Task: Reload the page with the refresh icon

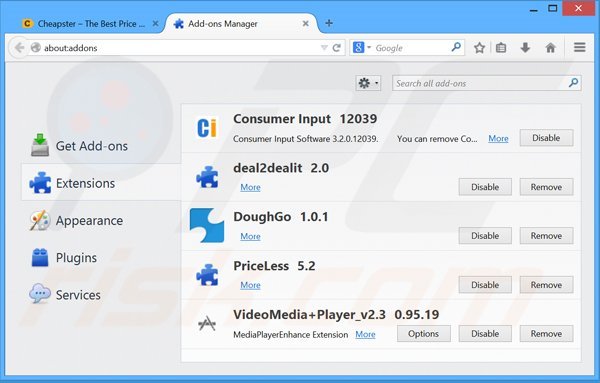Action: pyautogui.click(x=337, y=48)
